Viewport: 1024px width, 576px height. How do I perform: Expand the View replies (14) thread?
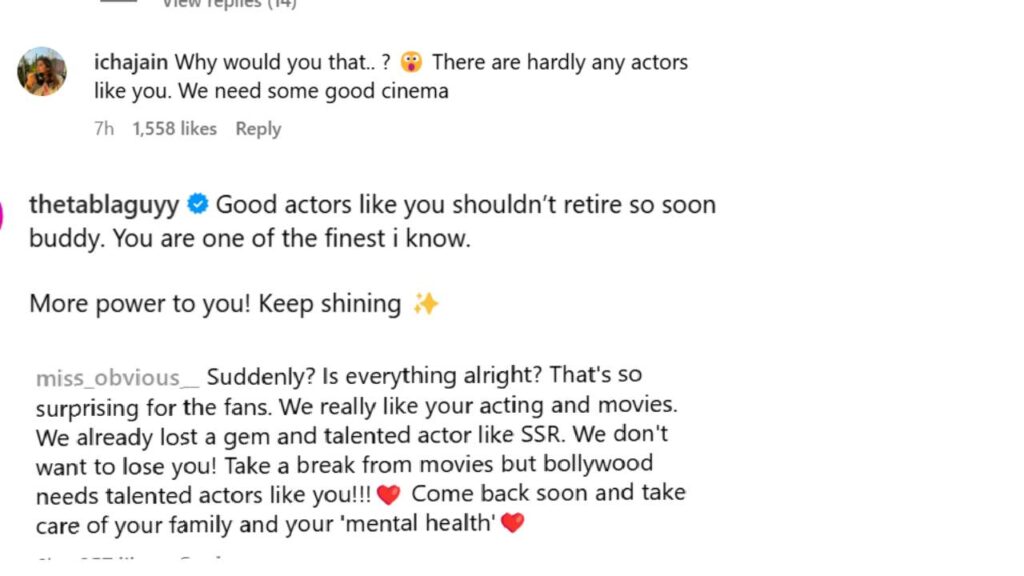[x=229, y=4]
